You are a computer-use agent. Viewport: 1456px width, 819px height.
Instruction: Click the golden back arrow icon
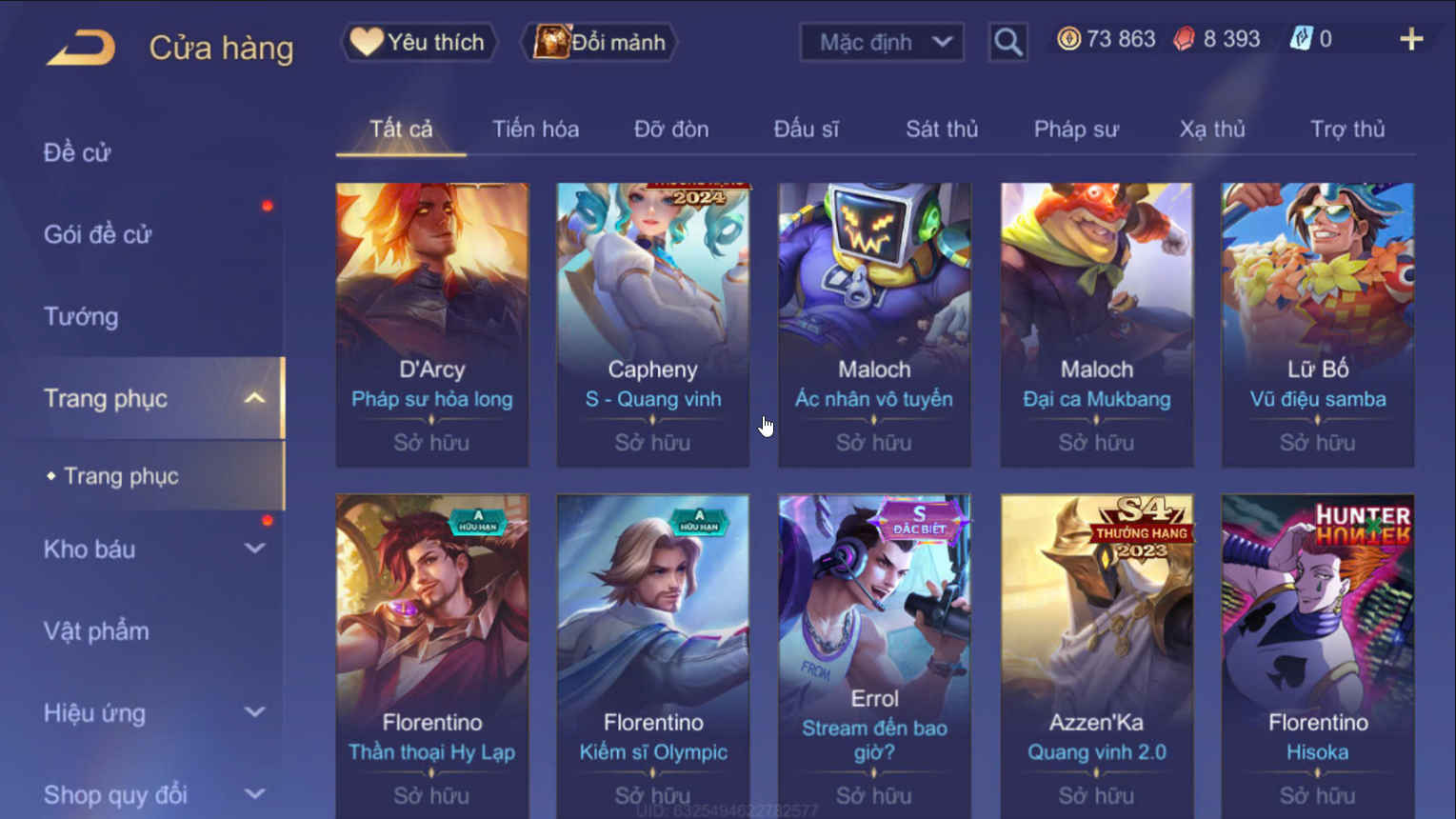(81, 48)
